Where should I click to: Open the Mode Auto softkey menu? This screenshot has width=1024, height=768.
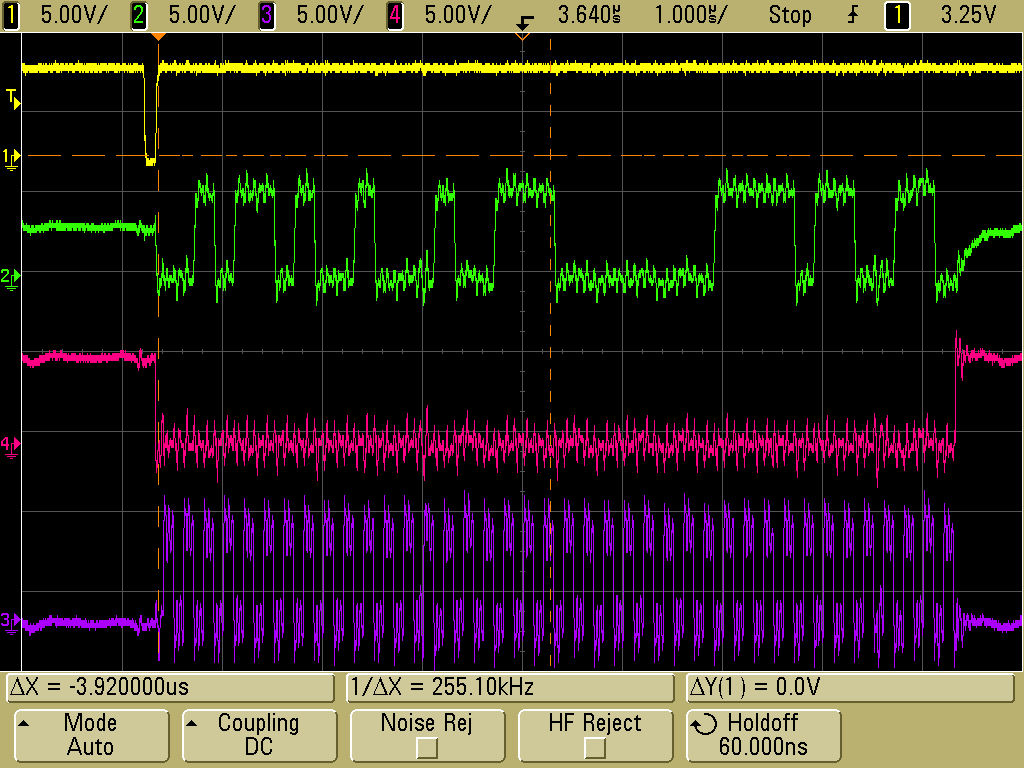91,735
